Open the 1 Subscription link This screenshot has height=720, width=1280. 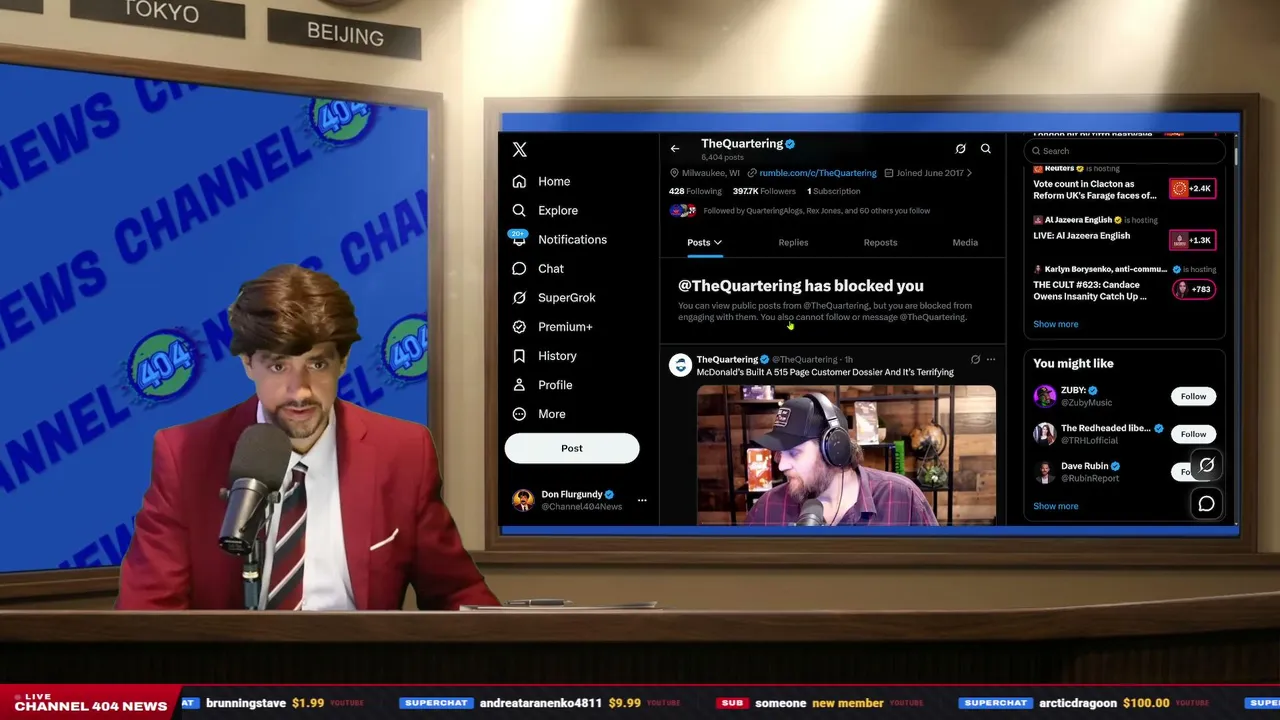[833, 191]
